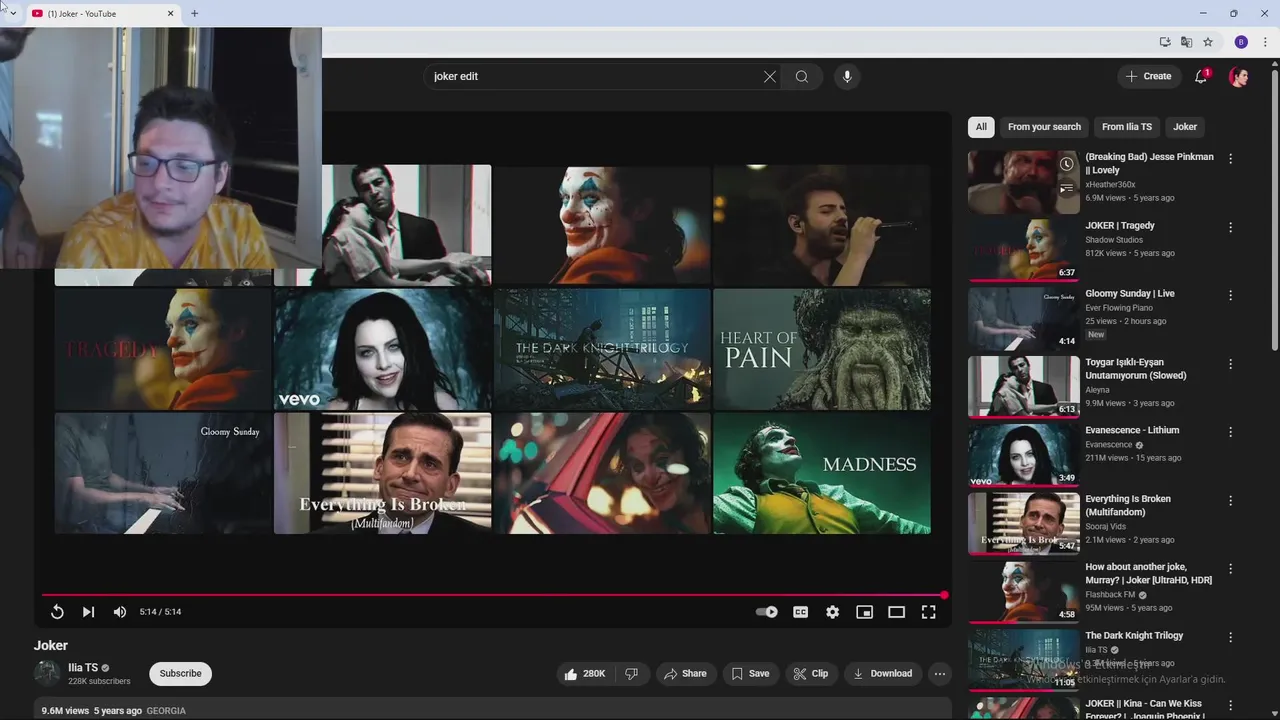
Task: Open more actions ellipsis under video
Action: (x=939, y=674)
